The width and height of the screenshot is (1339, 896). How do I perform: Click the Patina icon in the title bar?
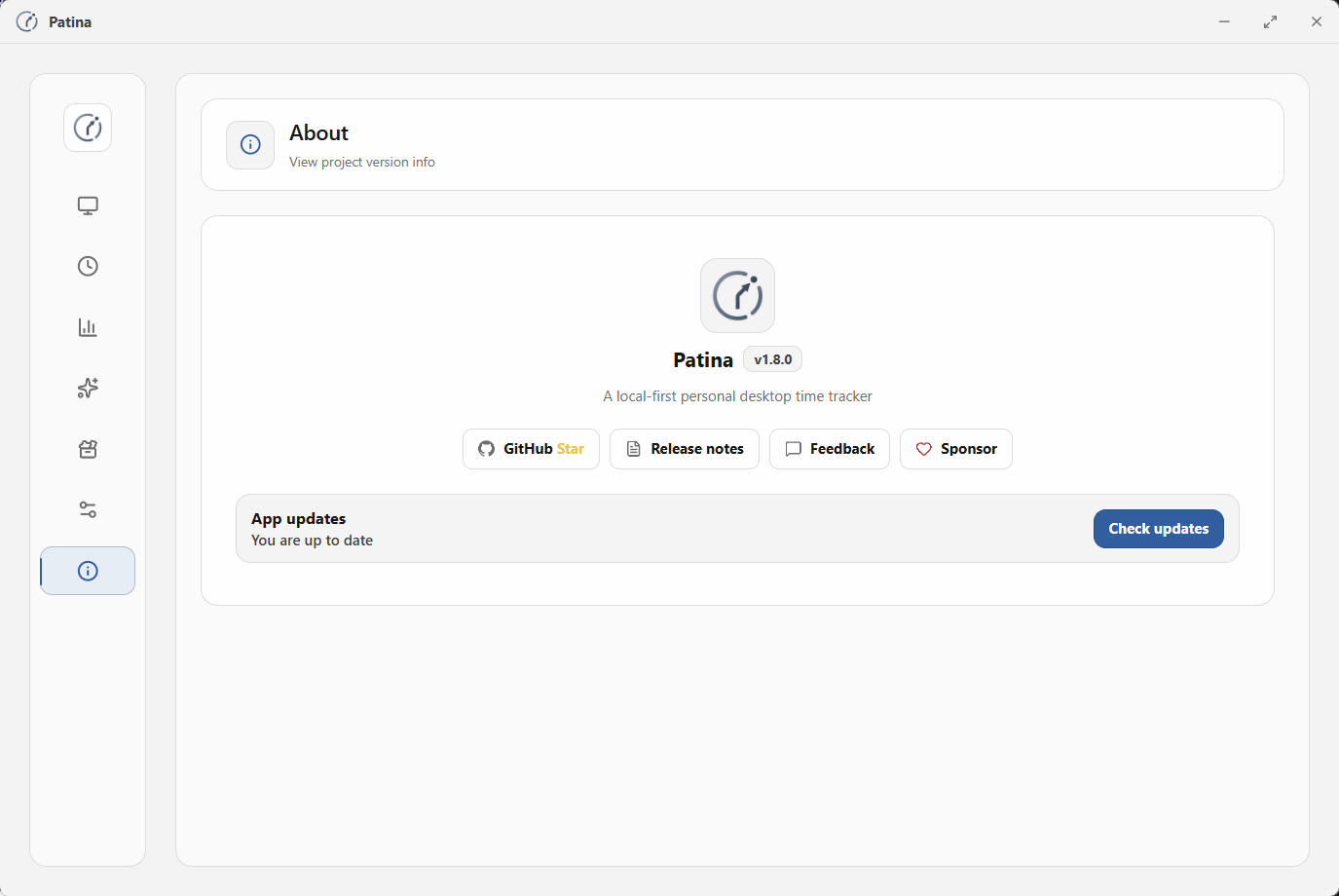[x=27, y=21]
